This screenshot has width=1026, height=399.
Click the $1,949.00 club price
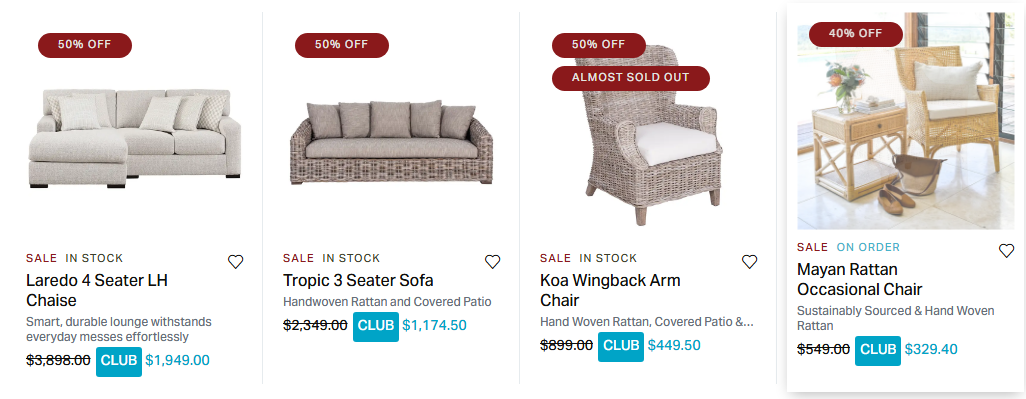[177, 360]
